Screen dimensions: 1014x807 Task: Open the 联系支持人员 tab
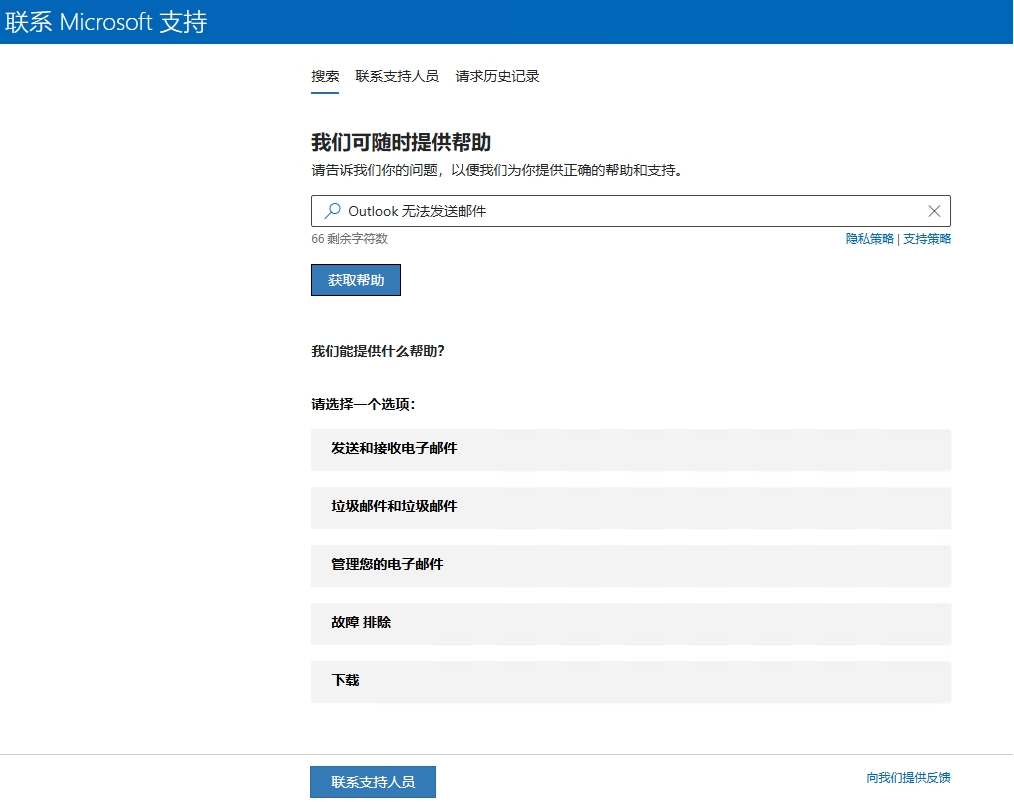(397, 76)
